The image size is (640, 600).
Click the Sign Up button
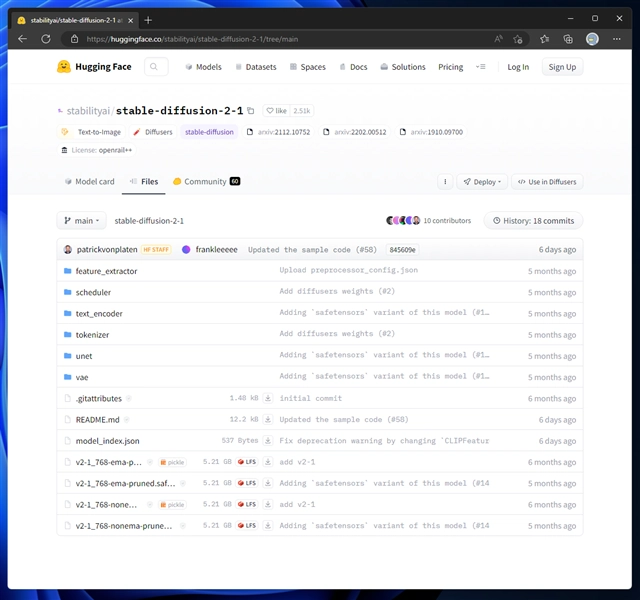[562, 67]
